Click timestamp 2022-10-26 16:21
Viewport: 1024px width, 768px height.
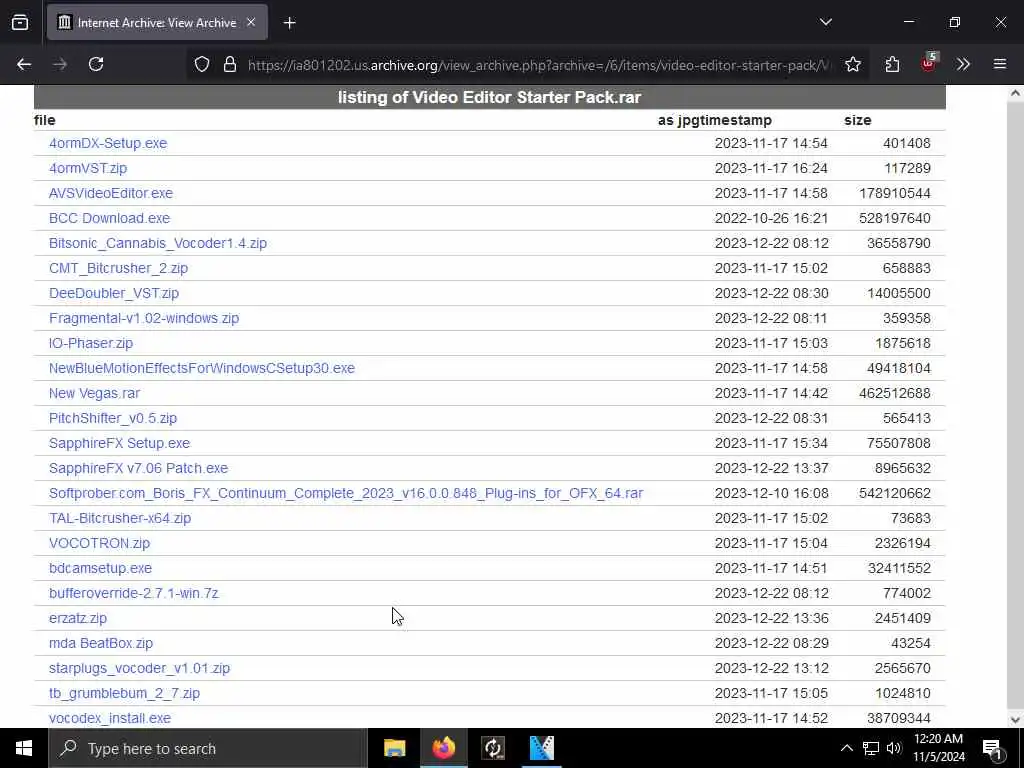click(x=771, y=218)
